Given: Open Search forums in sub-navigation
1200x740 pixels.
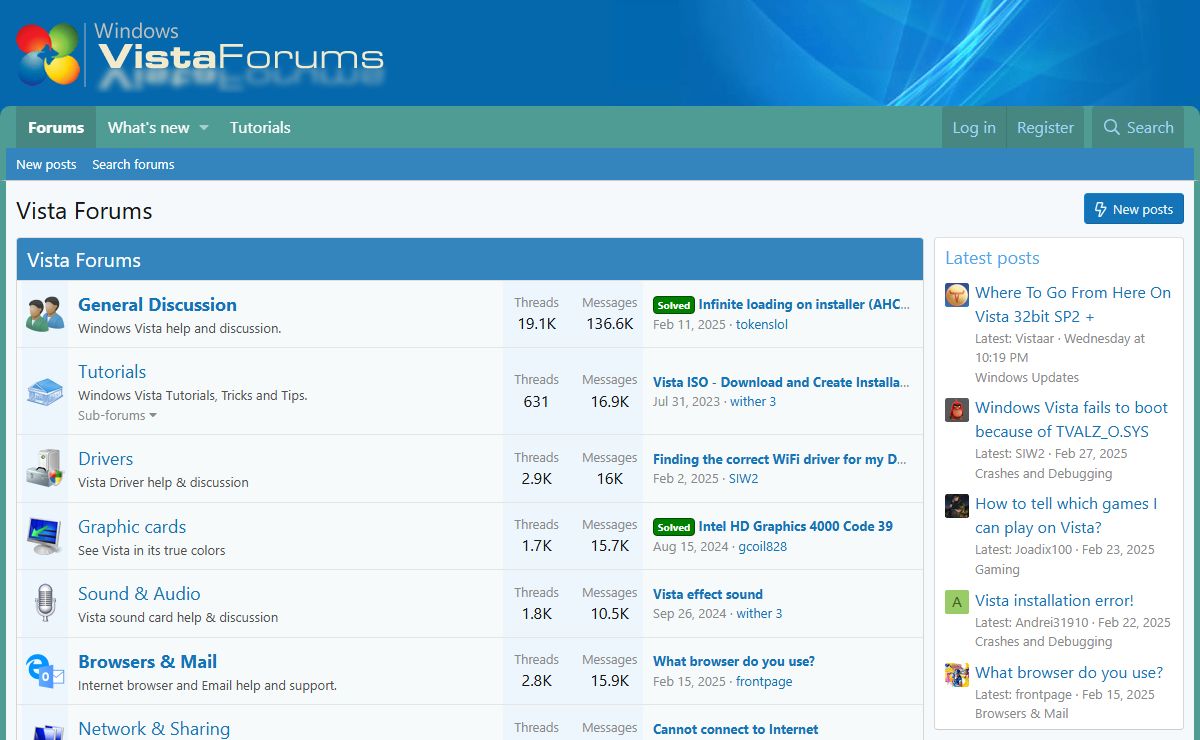Looking at the screenshot, I should 133,164.
